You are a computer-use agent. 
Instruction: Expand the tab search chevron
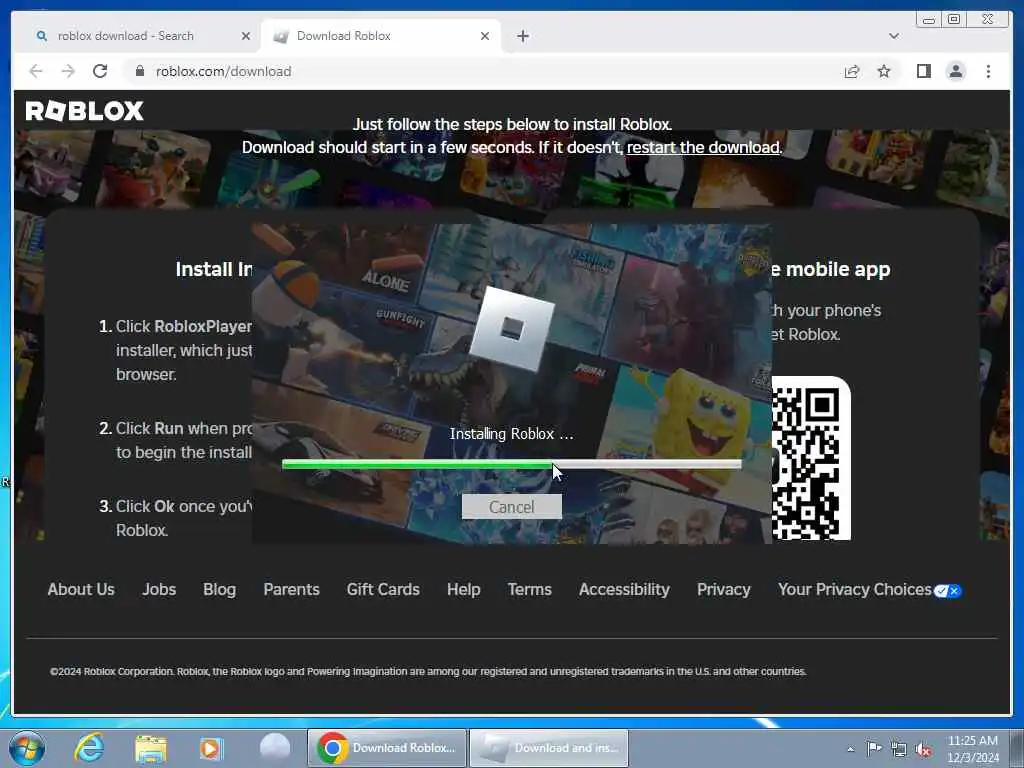[894, 36]
